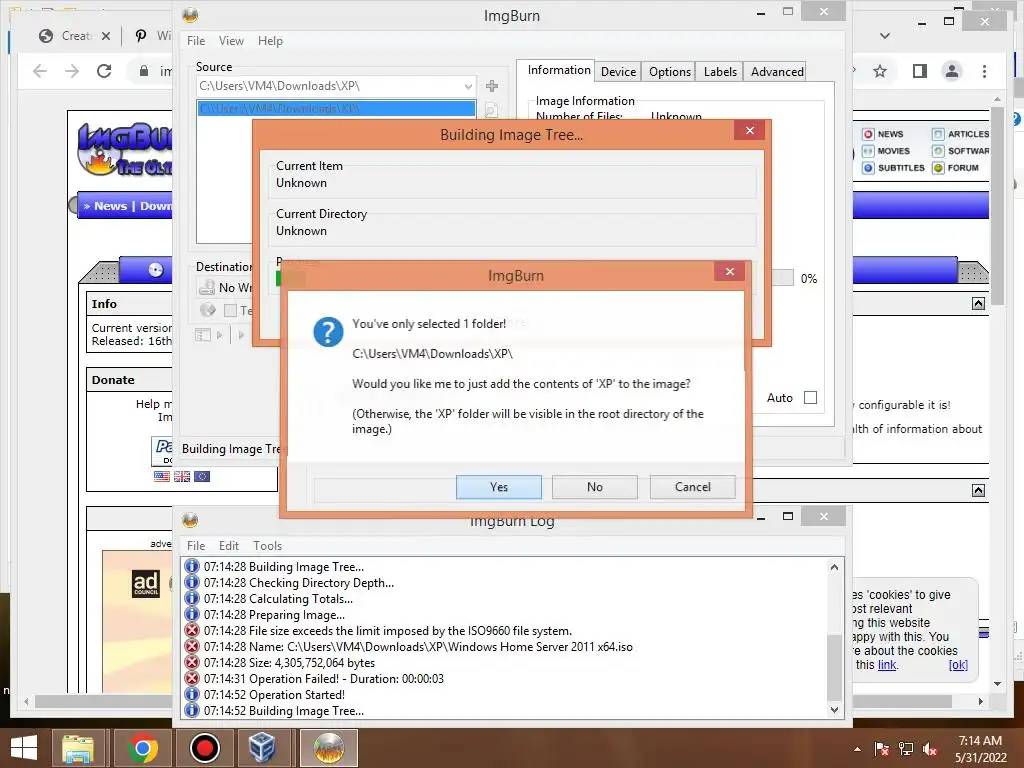
Task: Click the News link in site navigation
Action: [x=110, y=206]
